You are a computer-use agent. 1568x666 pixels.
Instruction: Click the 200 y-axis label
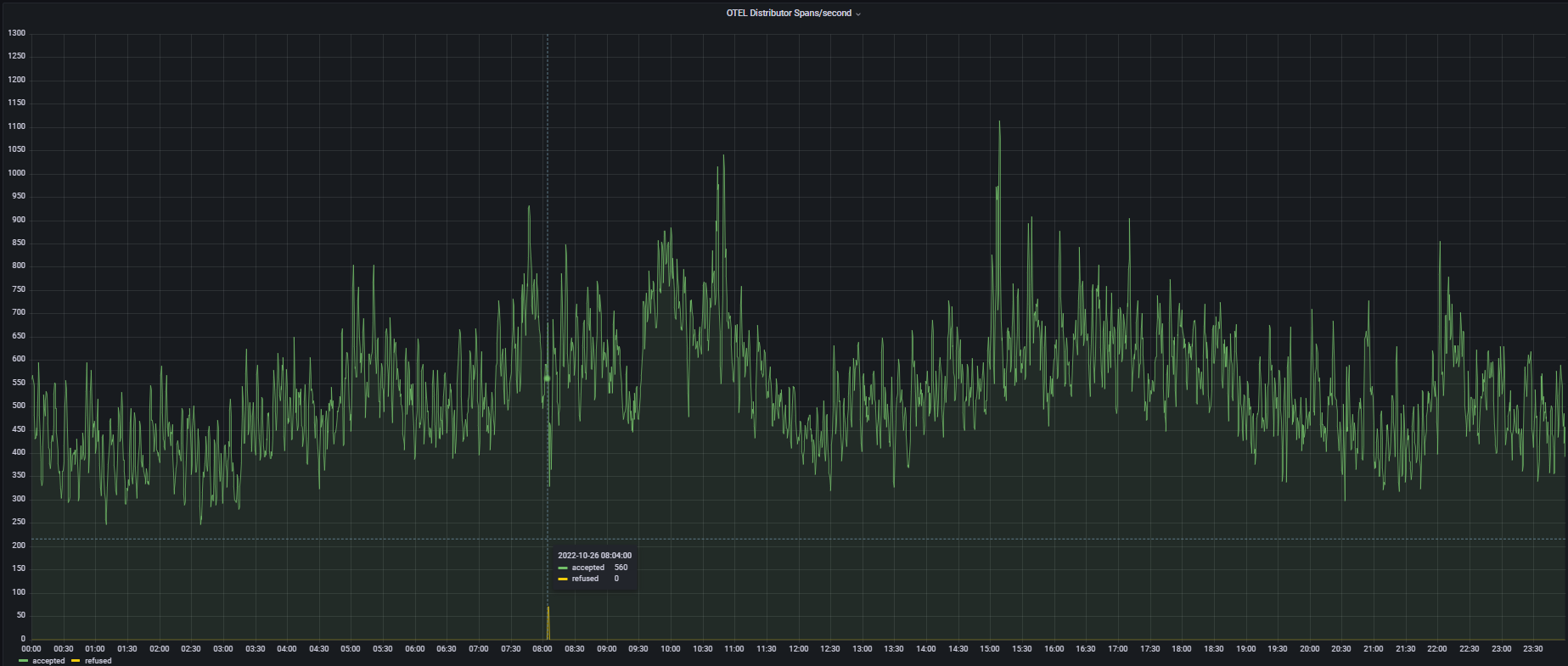coord(19,546)
